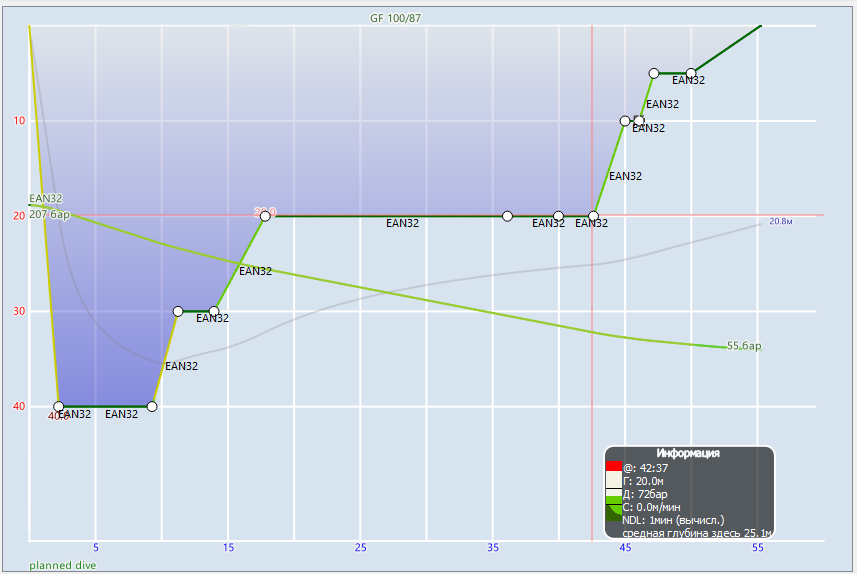Click waypoint where ascent first reaches 20m

(265, 216)
